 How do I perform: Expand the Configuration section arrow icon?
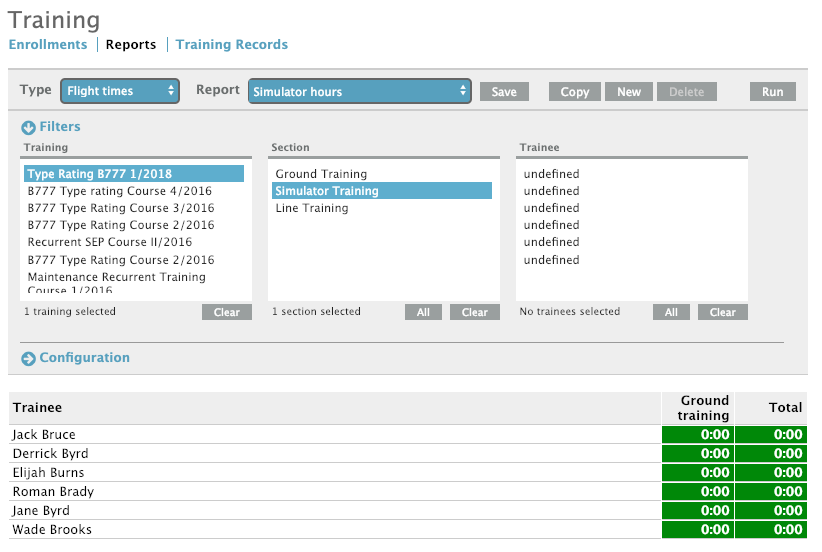pyautogui.click(x=28, y=359)
